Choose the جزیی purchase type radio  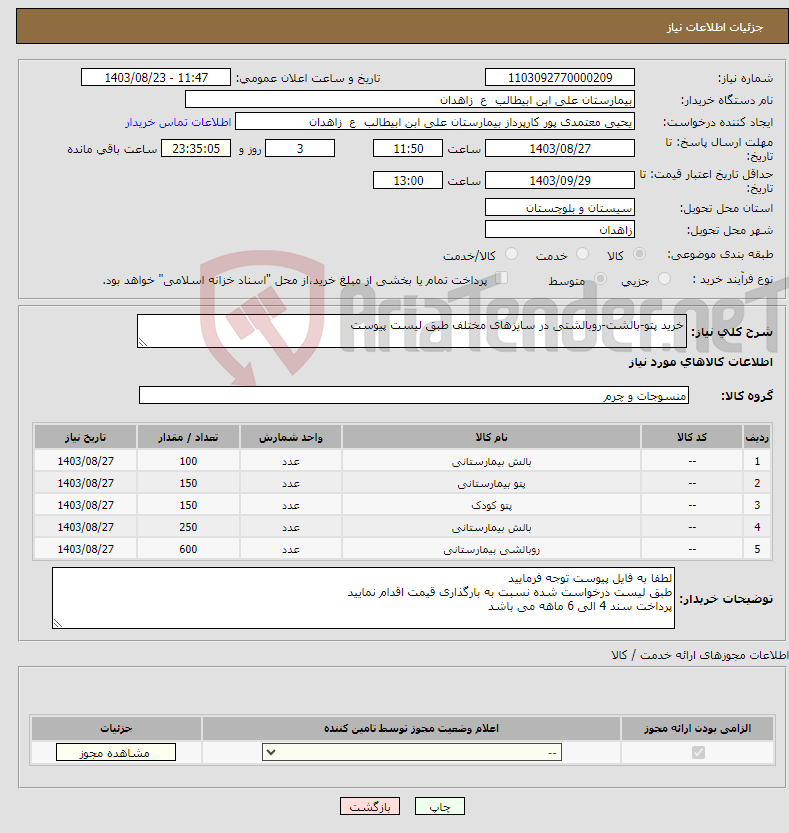point(664,279)
